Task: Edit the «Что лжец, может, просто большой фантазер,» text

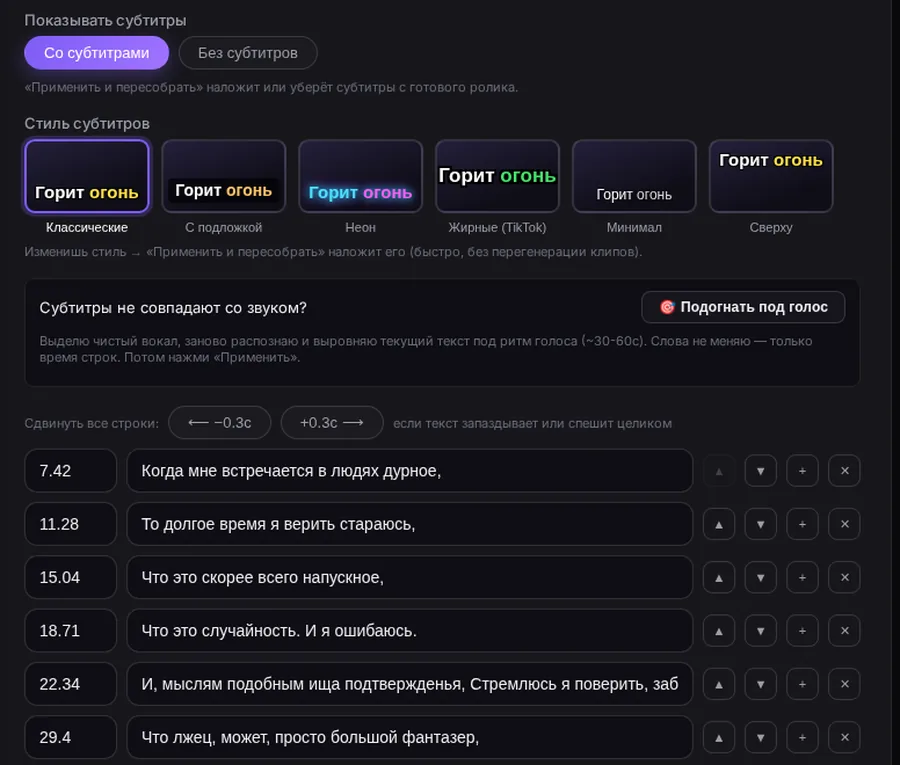Action: click(x=410, y=737)
